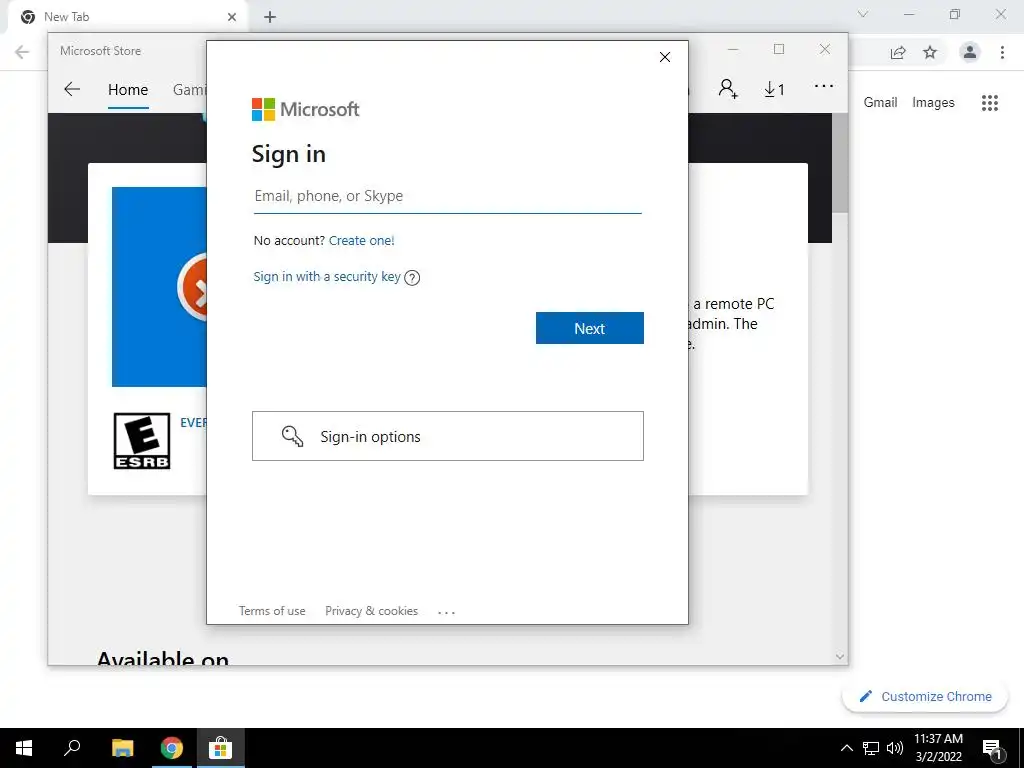
Task: Open the Terms of use link
Action: [x=272, y=611]
